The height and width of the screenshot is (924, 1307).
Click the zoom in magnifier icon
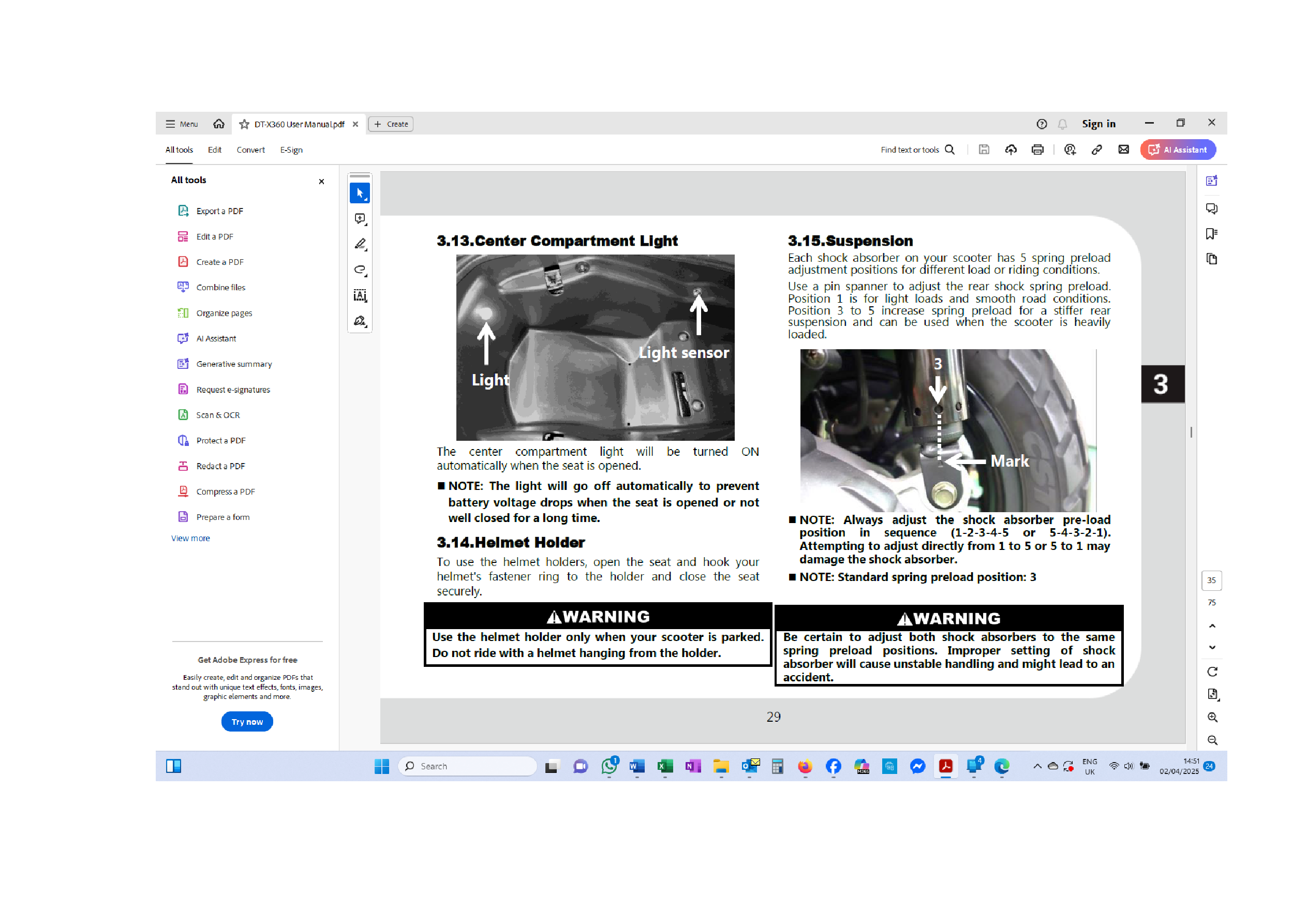pyautogui.click(x=1212, y=718)
